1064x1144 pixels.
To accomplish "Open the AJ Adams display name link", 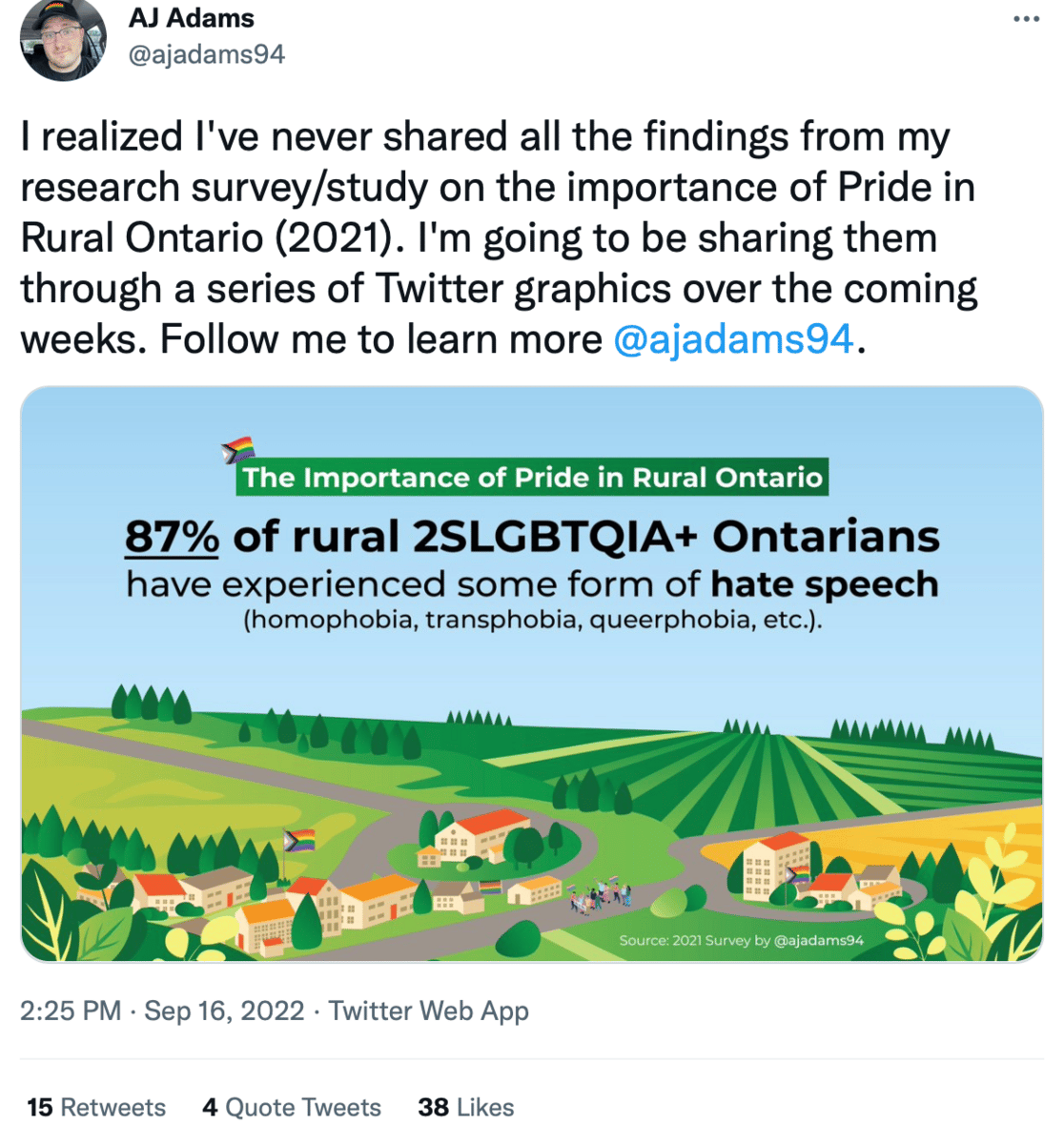I will click(x=192, y=18).
